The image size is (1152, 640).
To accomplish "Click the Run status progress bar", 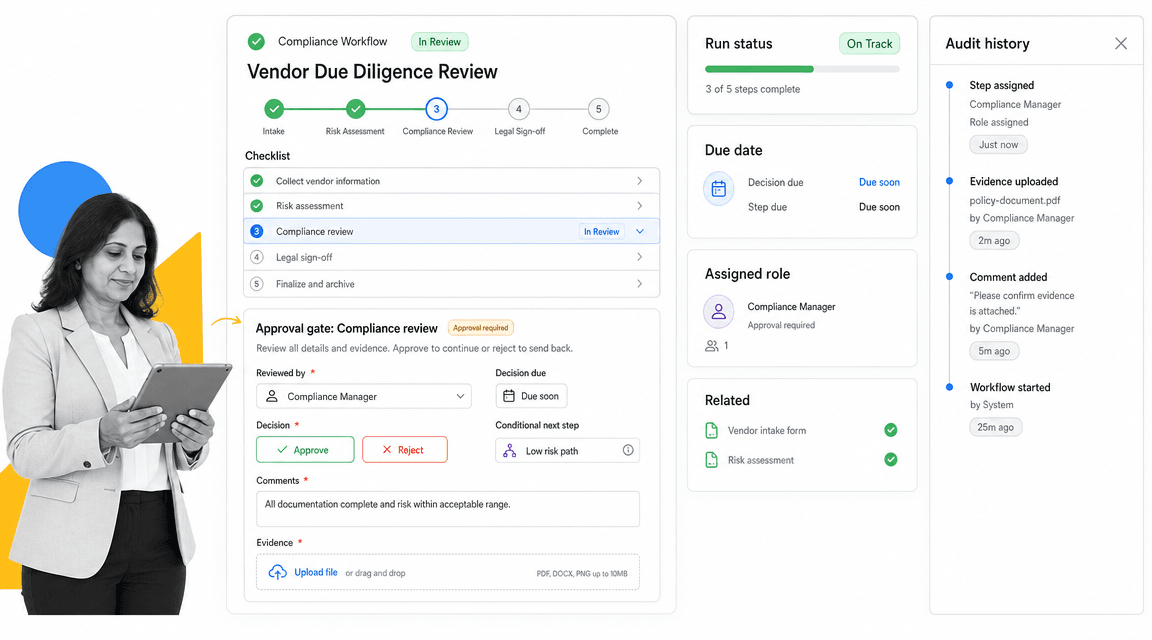I will pos(802,69).
